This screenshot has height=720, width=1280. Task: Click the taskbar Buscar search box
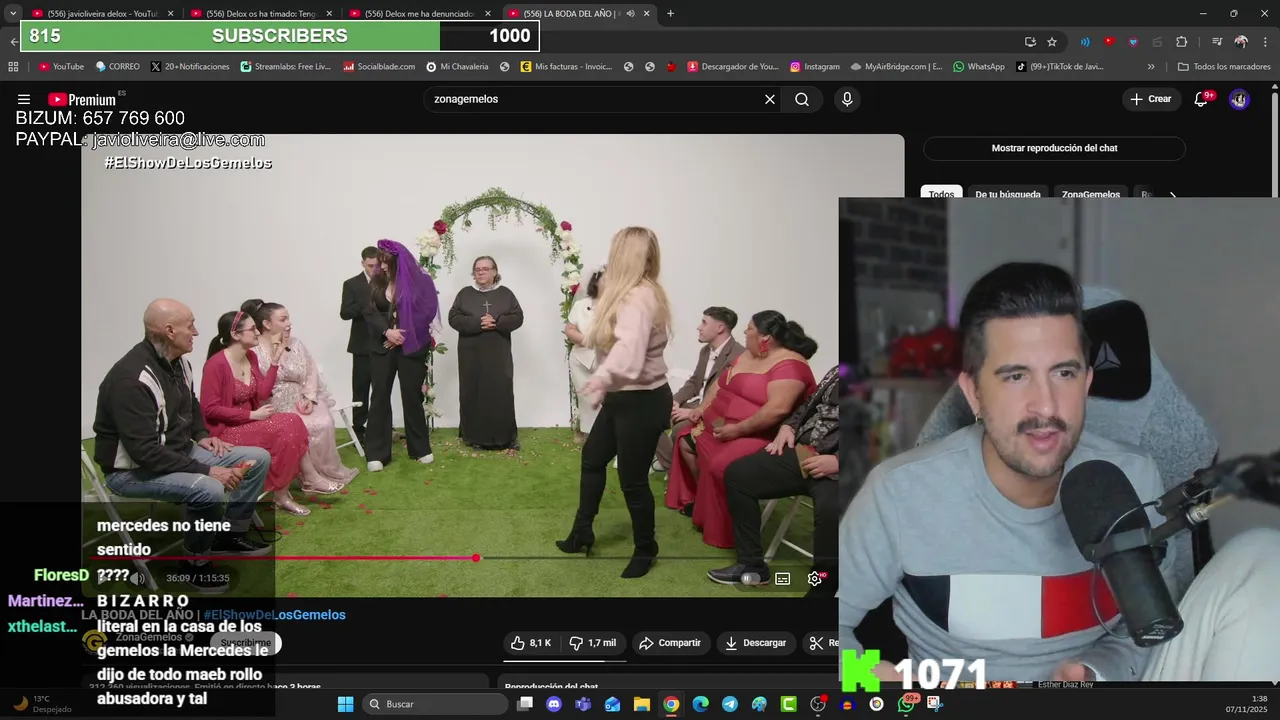[434, 704]
